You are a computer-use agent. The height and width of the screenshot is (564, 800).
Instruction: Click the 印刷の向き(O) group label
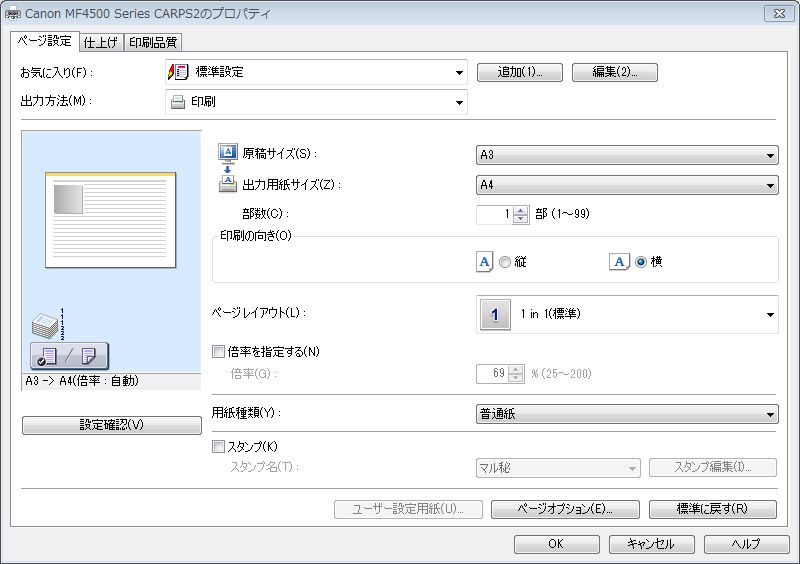point(256,236)
